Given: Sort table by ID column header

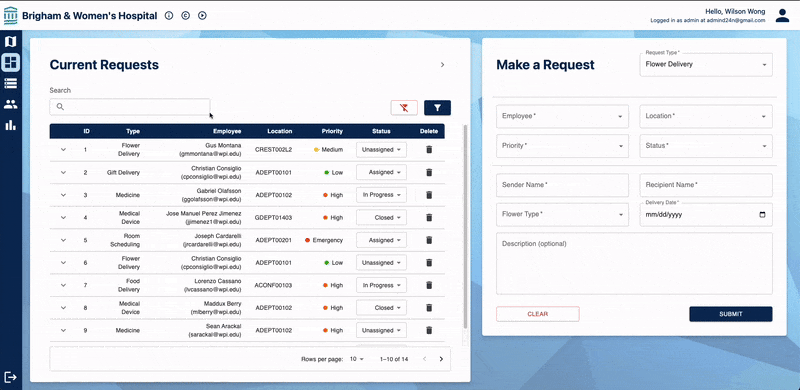Looking at the screenshot, I should tap(87, 131).
